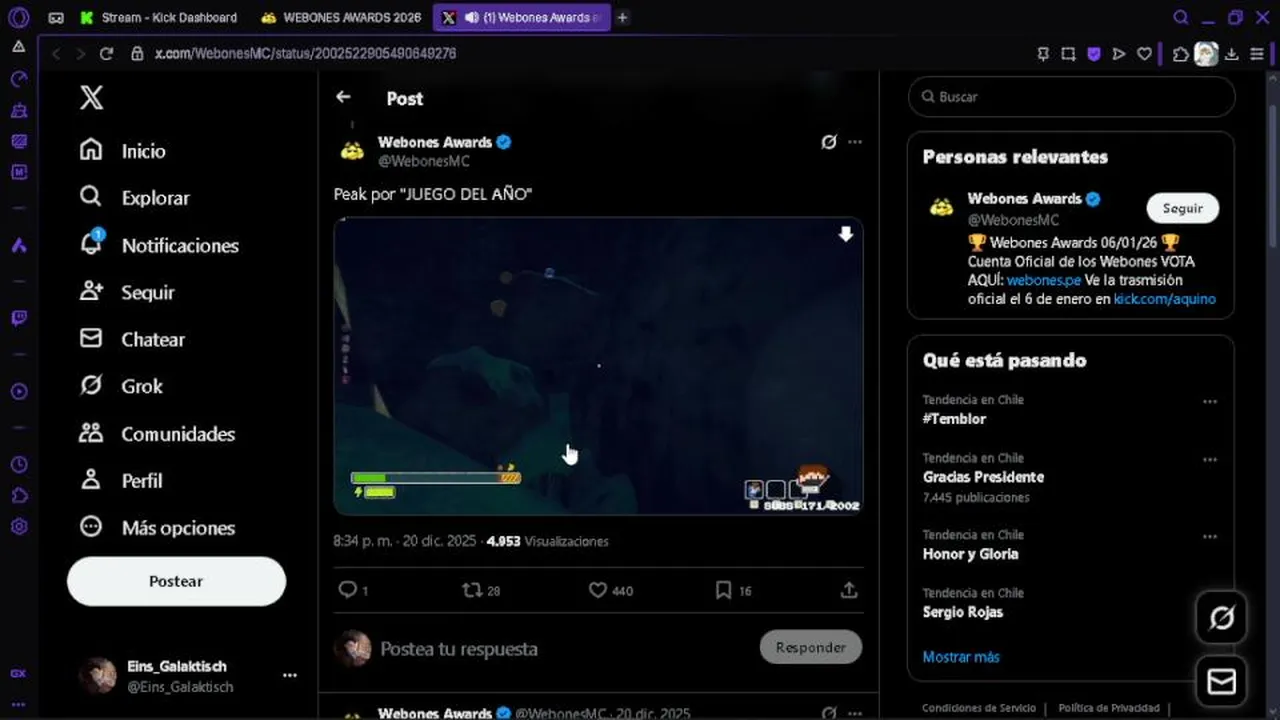The width and height of the screenshot is (1280, 720).
Task: Open Más opciones in X navigation
Action: coord(157,528)
